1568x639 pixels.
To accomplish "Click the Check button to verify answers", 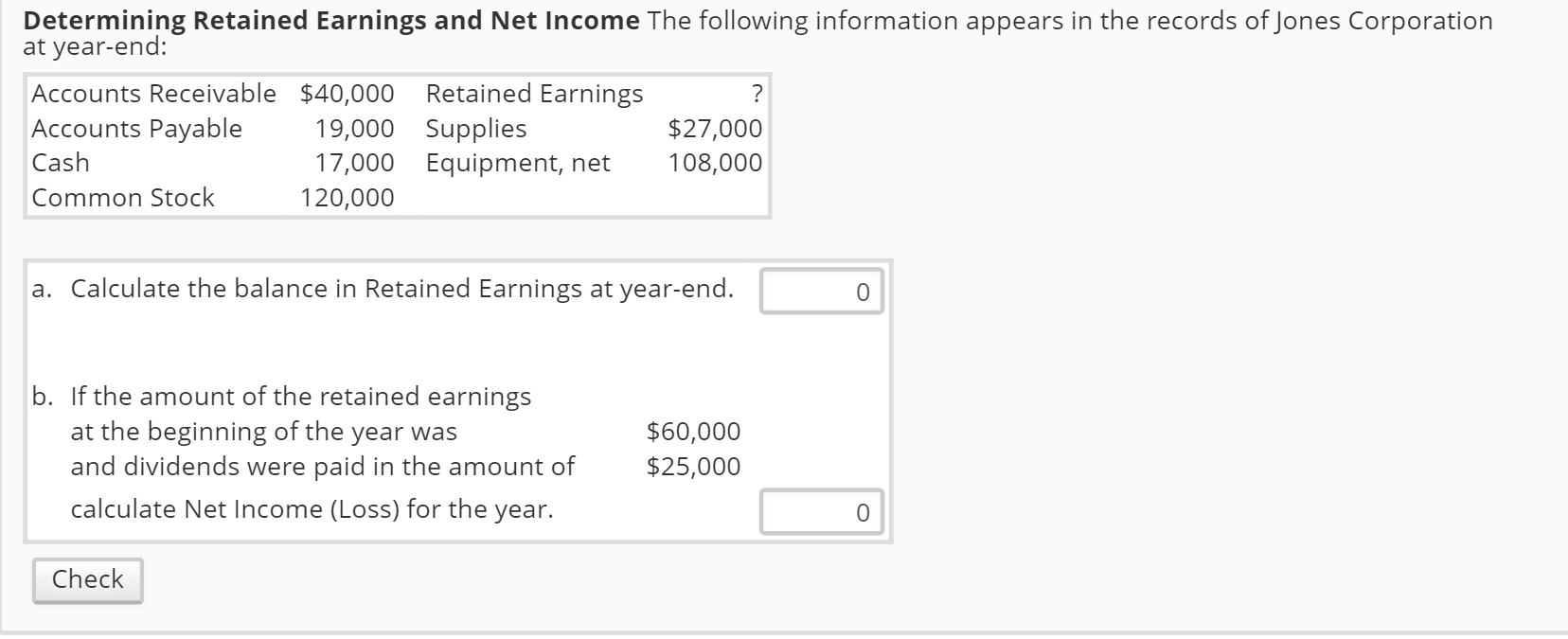I will point(86,579).
